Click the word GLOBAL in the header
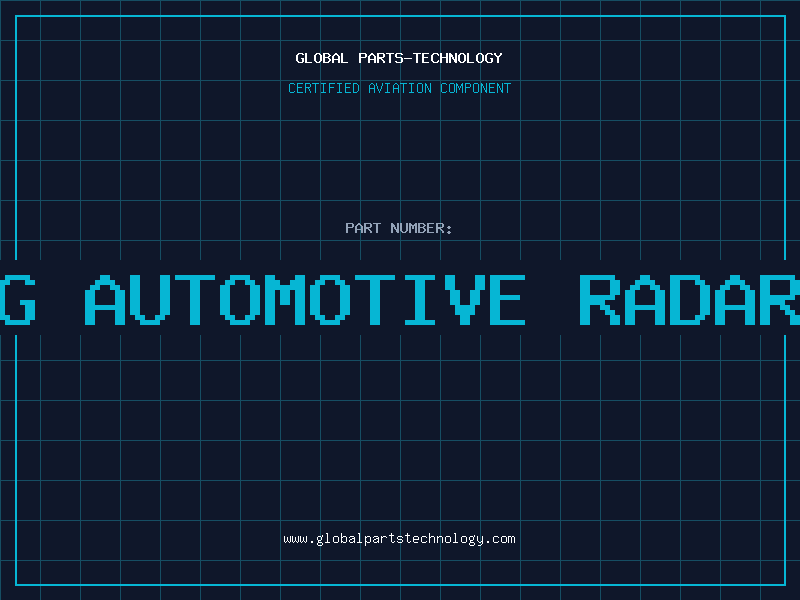Image resolution: width=800 pixels, height=600 pixels. tap(322, 58)
